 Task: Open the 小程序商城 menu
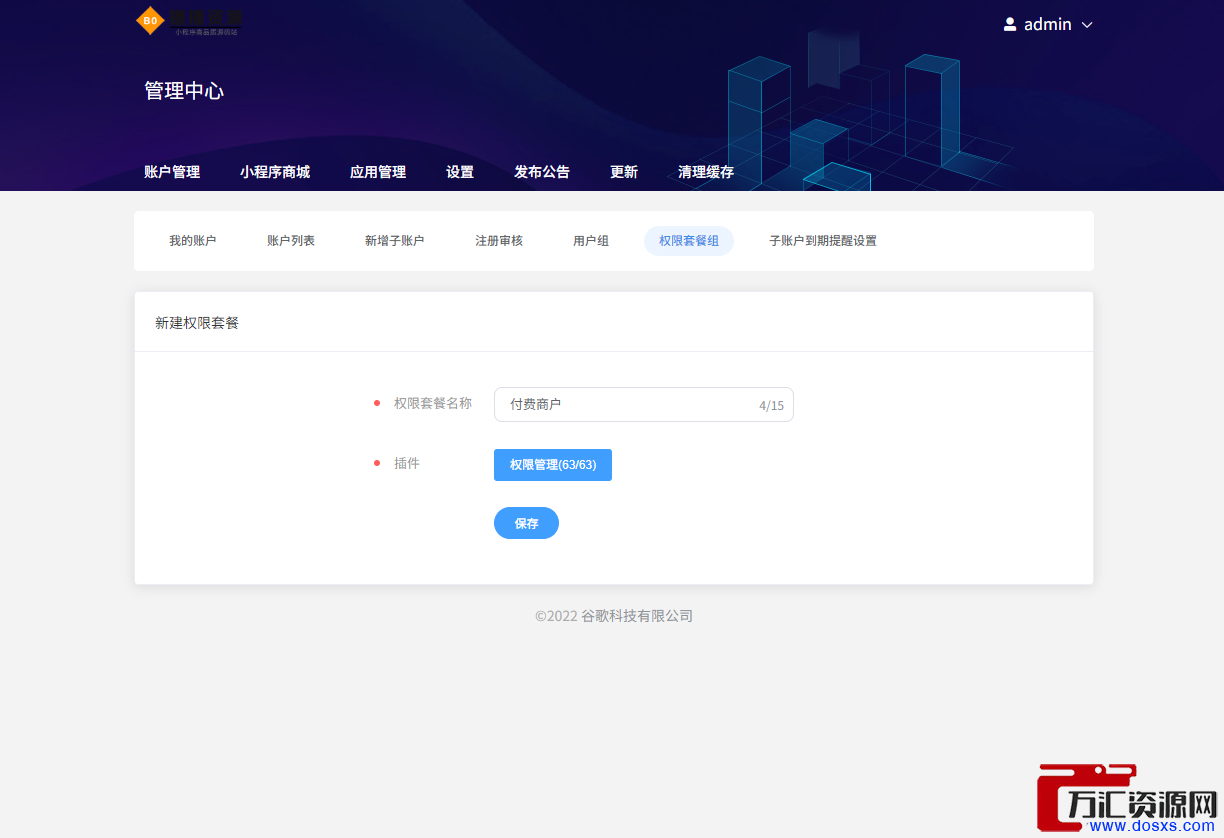coord(275,172)
